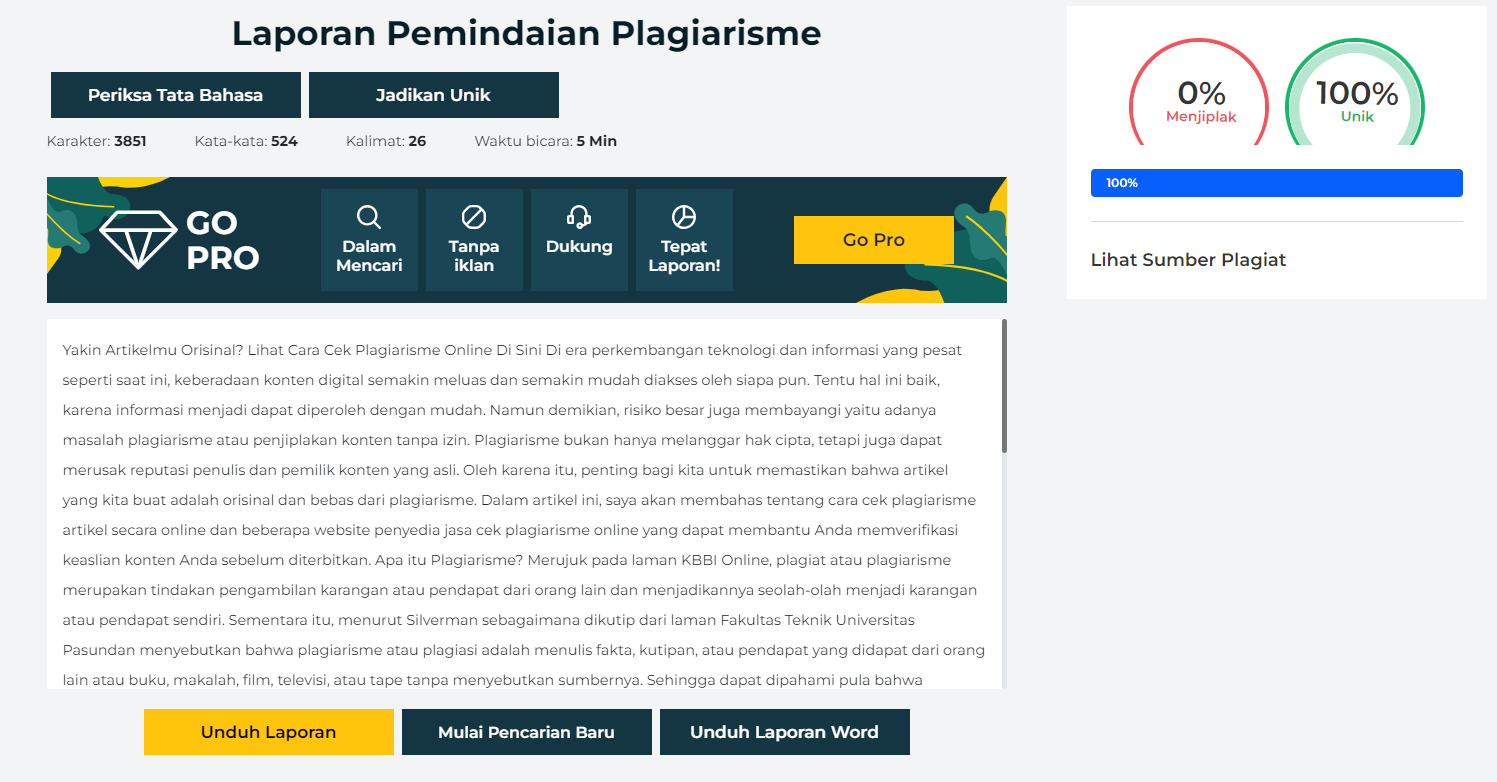Click the no-ads circle slash icon
This screenshot has height=782, width=1497.
tap(474, 217)
